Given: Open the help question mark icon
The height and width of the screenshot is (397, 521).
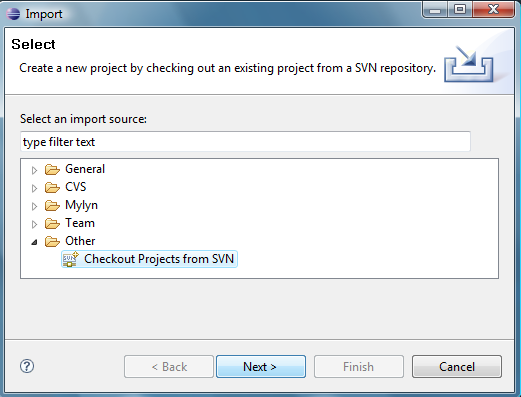Looking at the screenshot, I should pos(27,366).
